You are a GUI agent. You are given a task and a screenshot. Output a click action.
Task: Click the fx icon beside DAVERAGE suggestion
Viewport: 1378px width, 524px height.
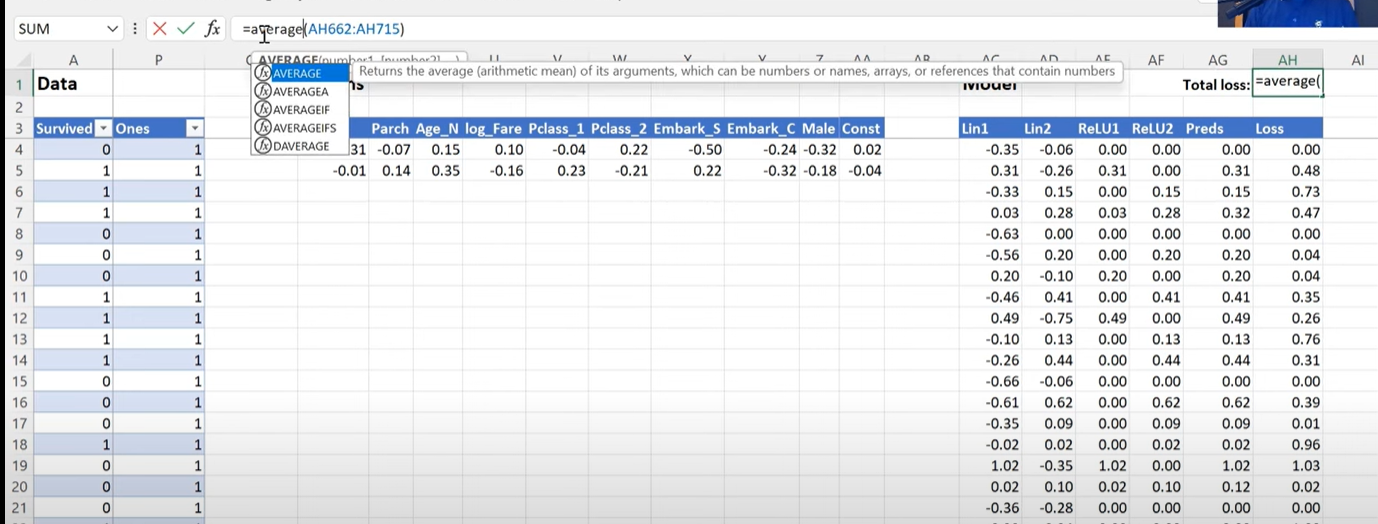[263, 146]
